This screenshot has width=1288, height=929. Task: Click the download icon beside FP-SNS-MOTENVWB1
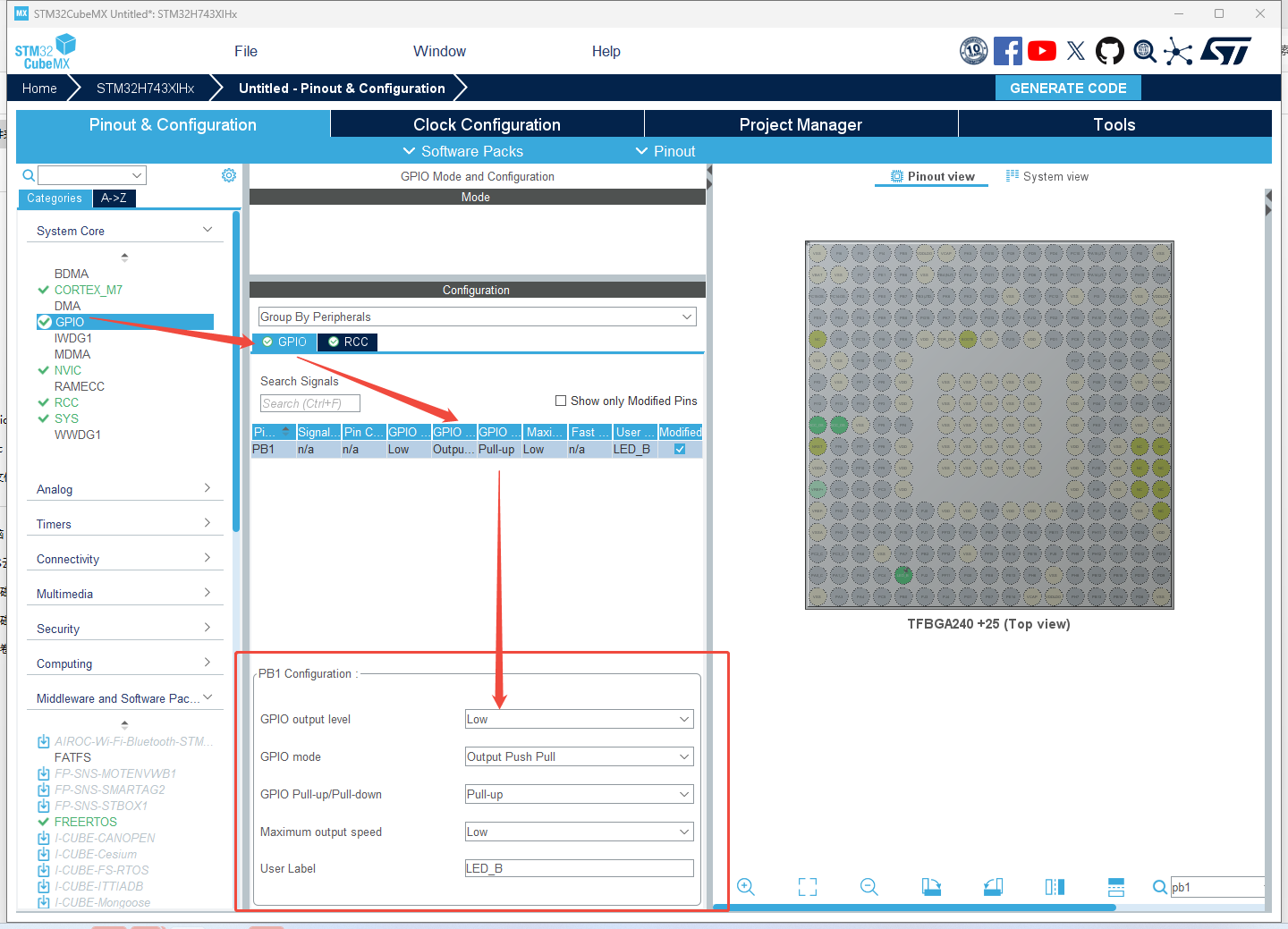(44, 773)
